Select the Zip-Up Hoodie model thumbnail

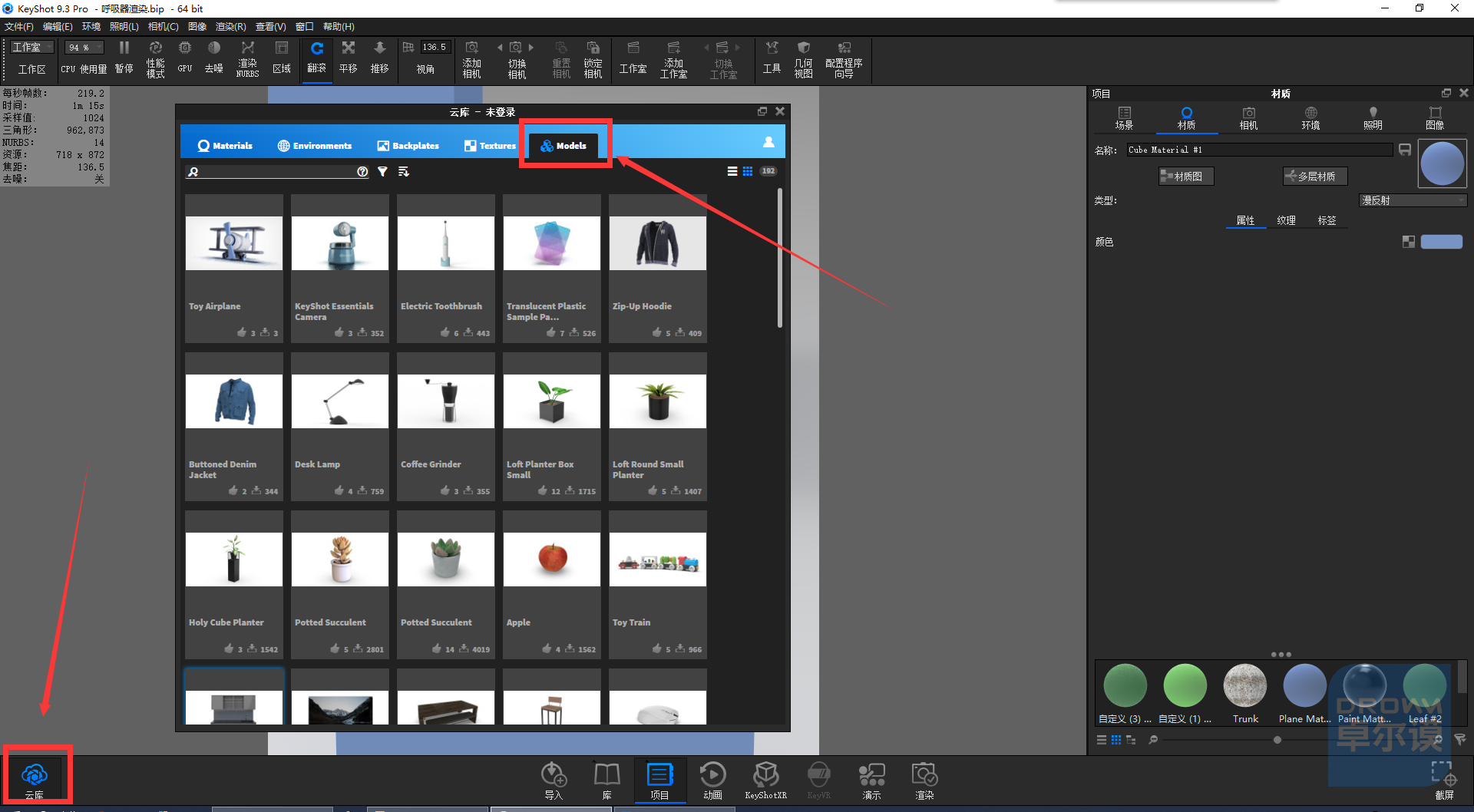coord(658,243)
